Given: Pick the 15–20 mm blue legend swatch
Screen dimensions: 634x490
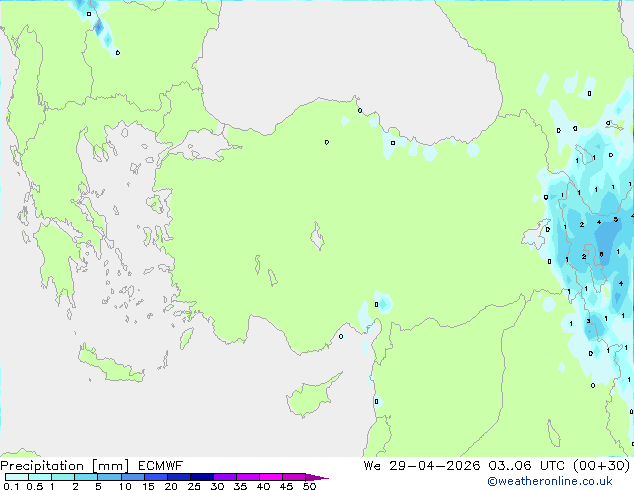Looking at the screenshot, I should coord(155,477).
